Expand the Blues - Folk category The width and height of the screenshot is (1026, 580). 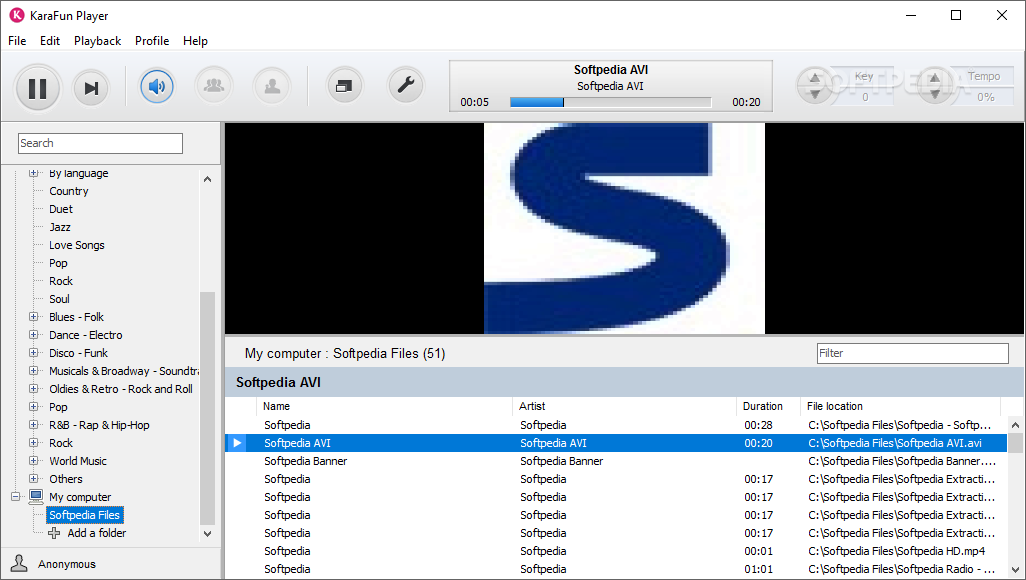pos(33,317)
